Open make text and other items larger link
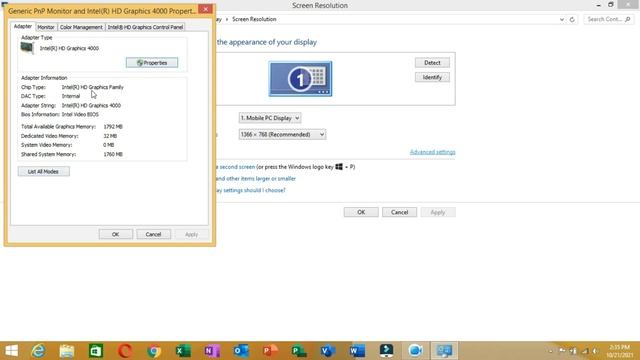The height and width of the screenshot is (360, 640). 256,178
